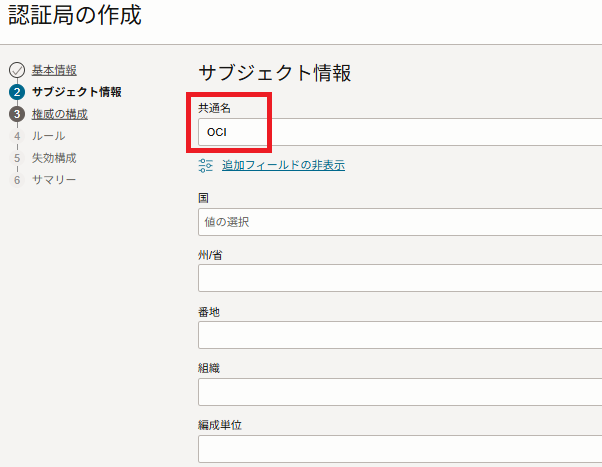The width and height of the screenshot is (602, 467).
Task: Select the サブジェクト情報 step label
Action: tap(77, 92)
